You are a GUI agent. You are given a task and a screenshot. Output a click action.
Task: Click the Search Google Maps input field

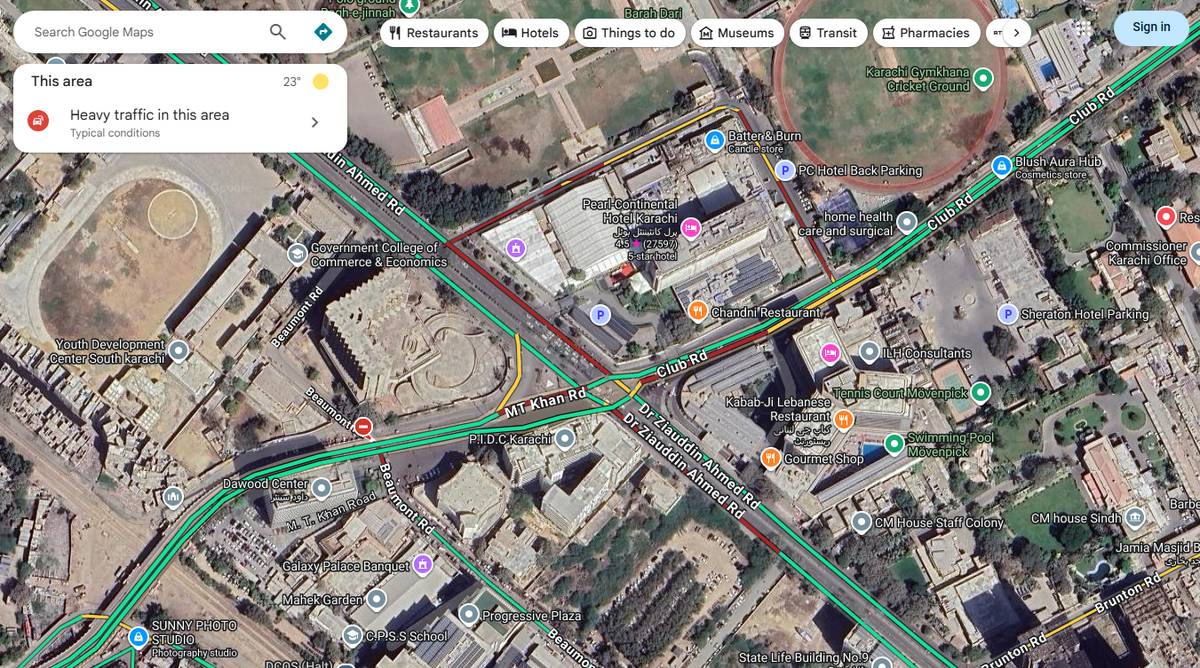click(140, 31)
